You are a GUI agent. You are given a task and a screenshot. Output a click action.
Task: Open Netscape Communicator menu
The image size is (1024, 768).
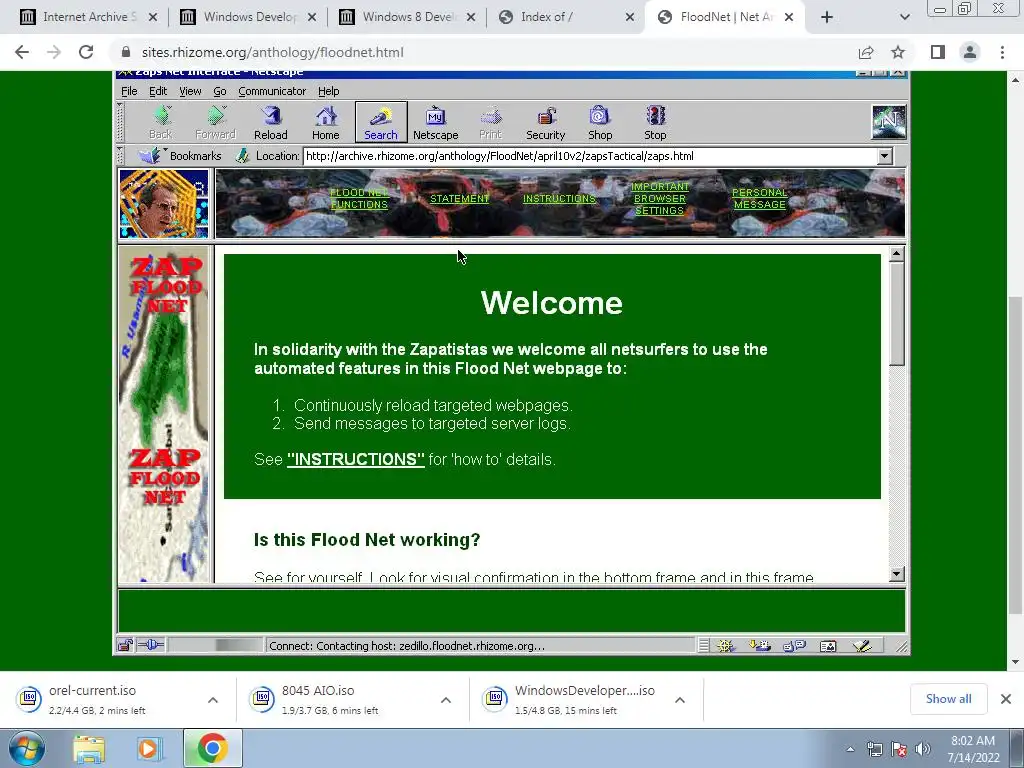pyautogui.click(x=272, y=91)
